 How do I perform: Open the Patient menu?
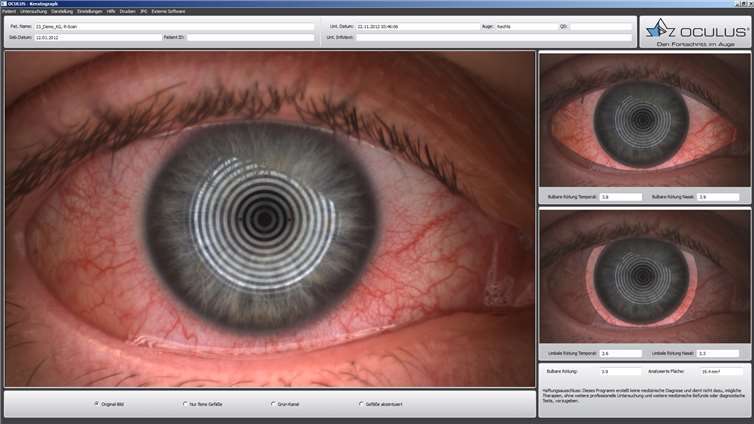[x=9, y=11]
